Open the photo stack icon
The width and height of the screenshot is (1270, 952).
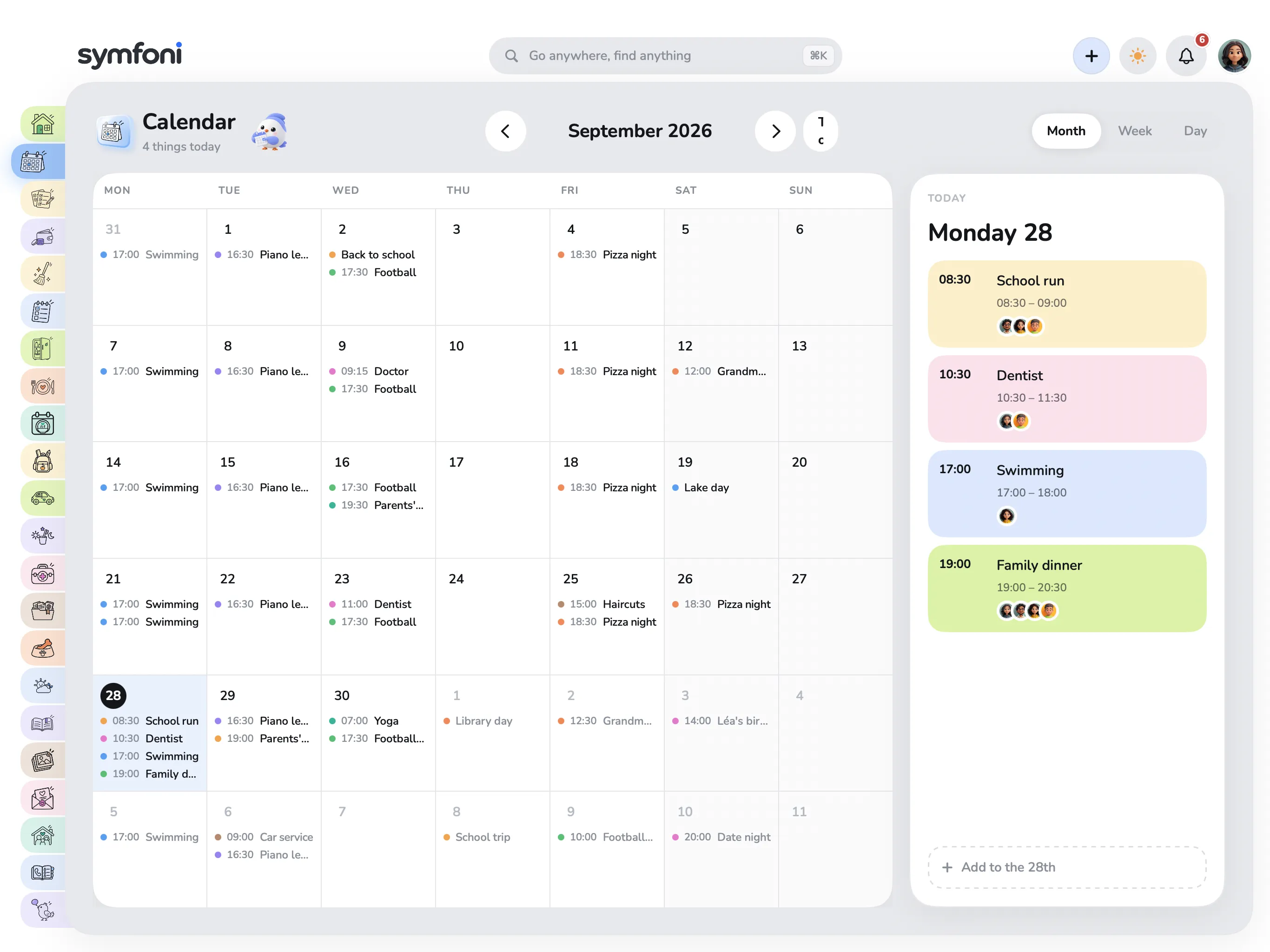pyautogui.click(x=43, y=760)
